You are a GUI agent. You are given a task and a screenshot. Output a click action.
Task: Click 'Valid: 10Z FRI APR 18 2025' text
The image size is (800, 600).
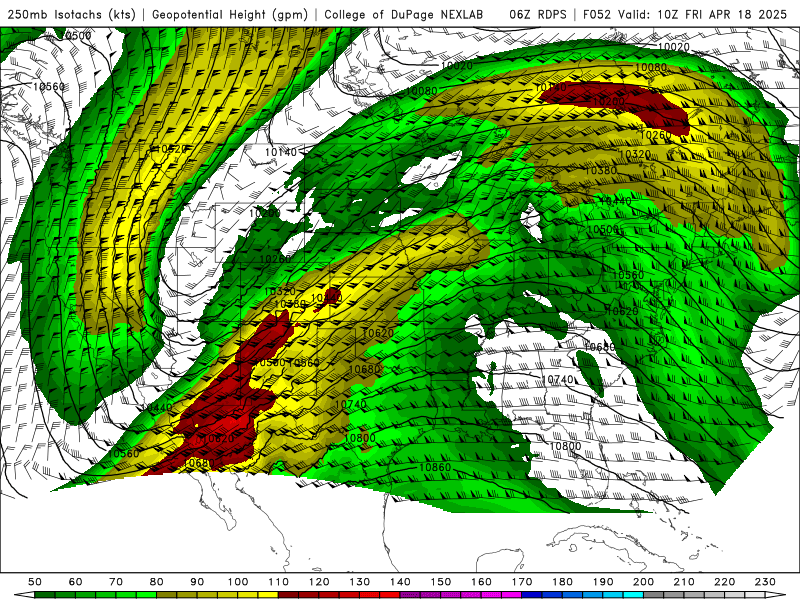coord(703,15)
